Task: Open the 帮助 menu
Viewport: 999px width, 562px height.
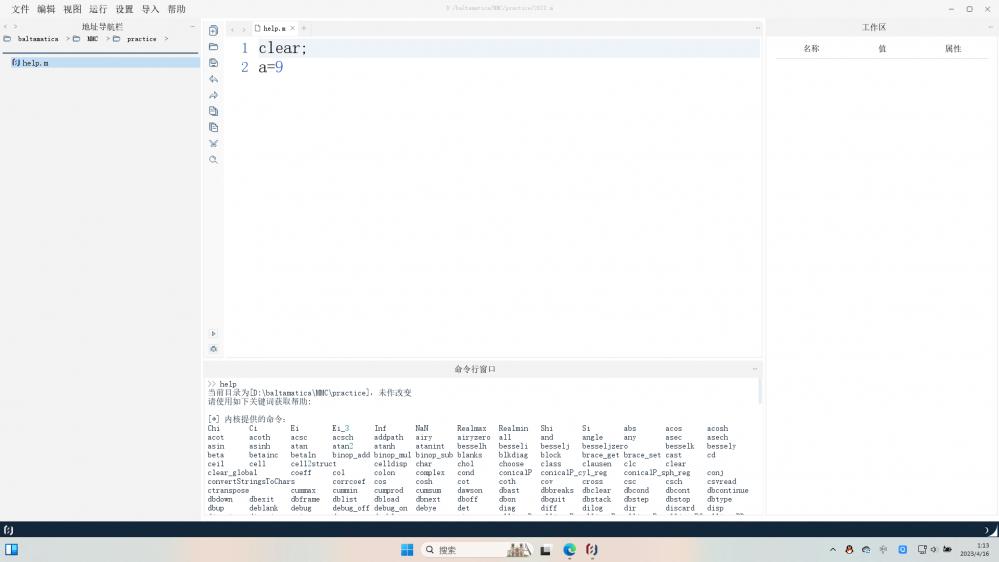Action: (176, 9)
